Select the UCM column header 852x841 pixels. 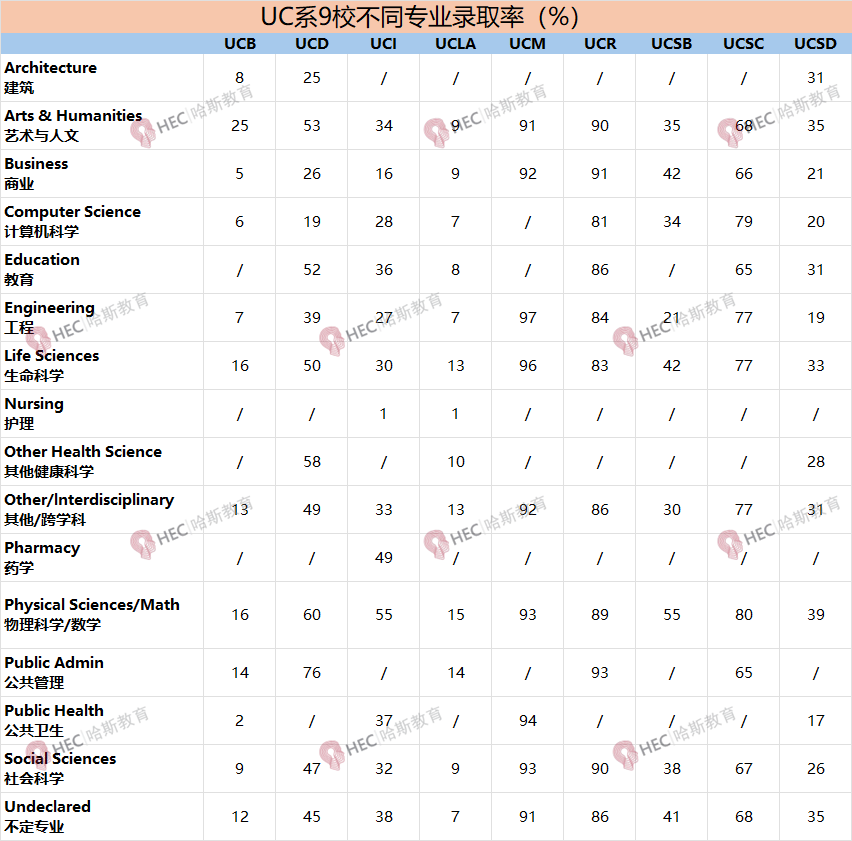tap(527, 43)
